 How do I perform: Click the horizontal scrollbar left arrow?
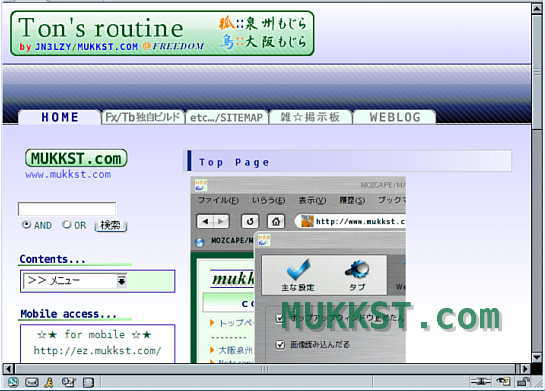pos(8,368)
